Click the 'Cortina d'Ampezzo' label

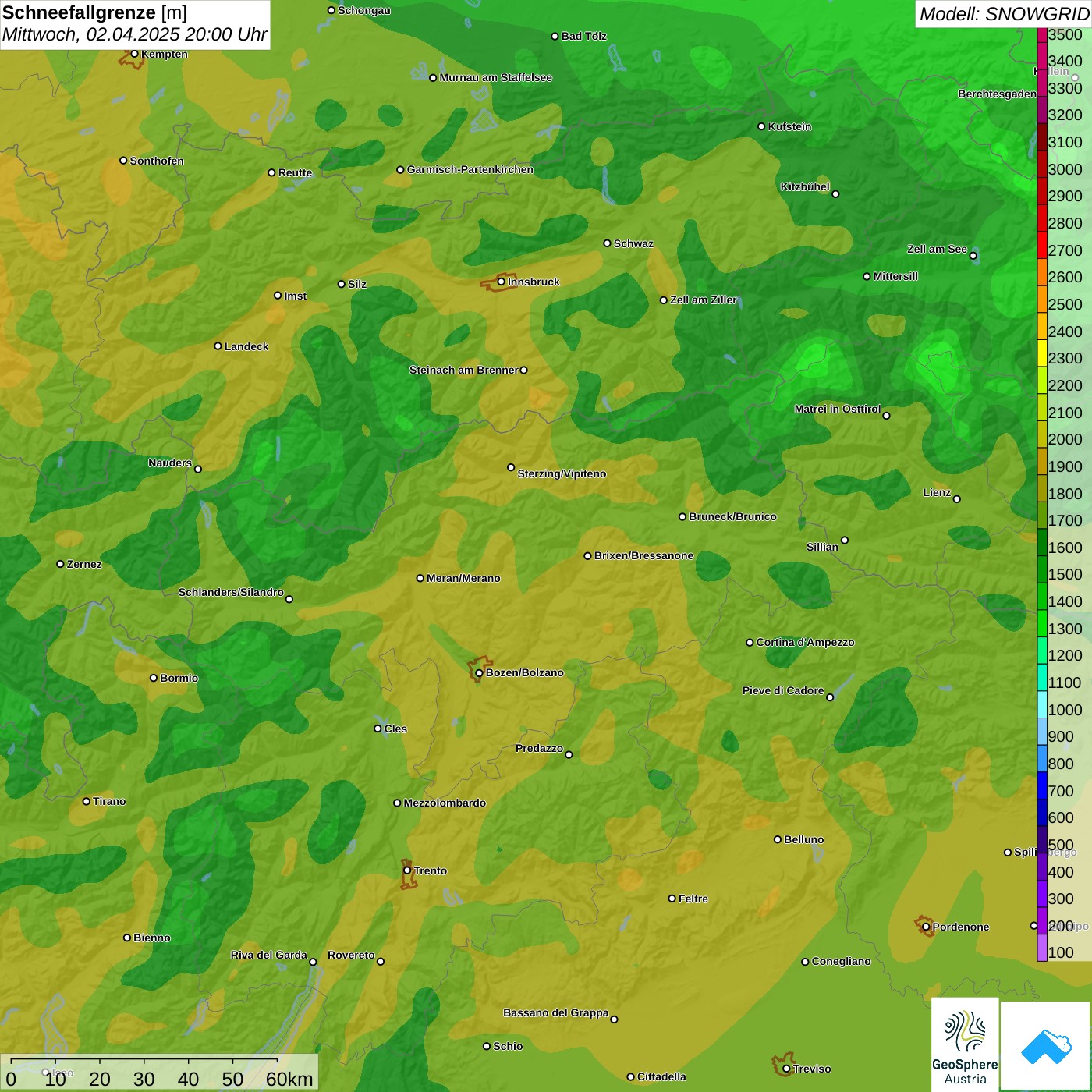point(805,642)
